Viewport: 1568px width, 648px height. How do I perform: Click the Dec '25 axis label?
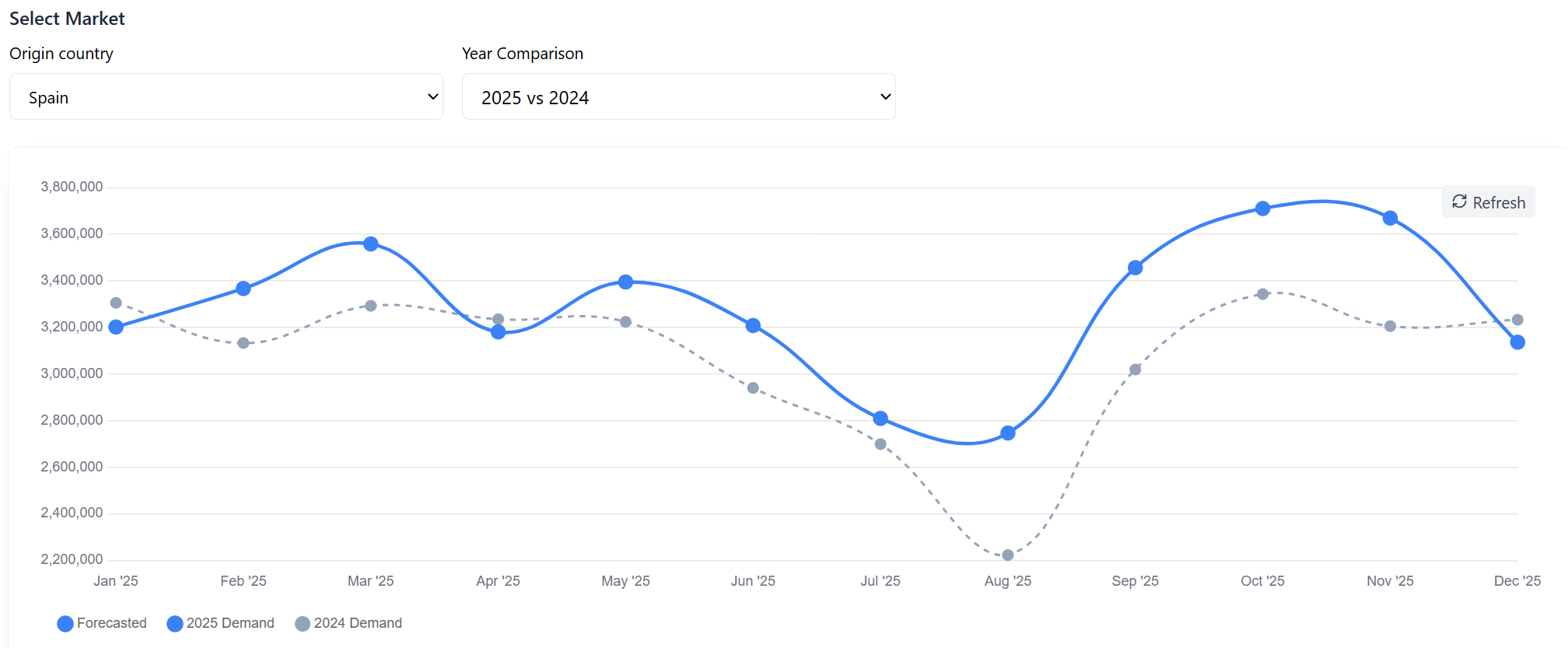coord(1519,580)
